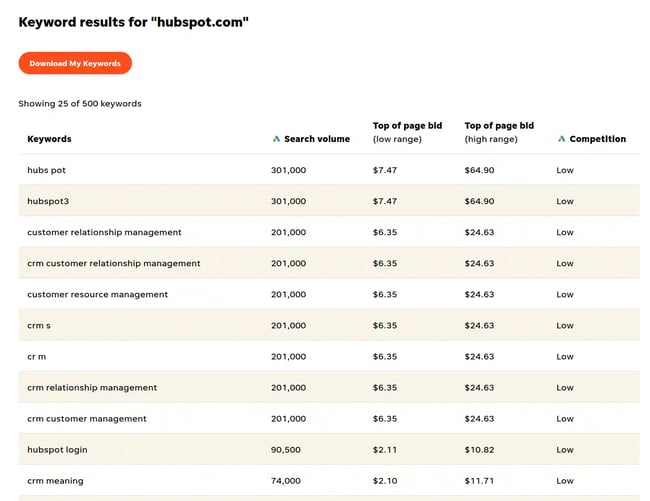Click Top of page bid high range header
This screenshot has width=650, height=501.
tap(499, 132)
